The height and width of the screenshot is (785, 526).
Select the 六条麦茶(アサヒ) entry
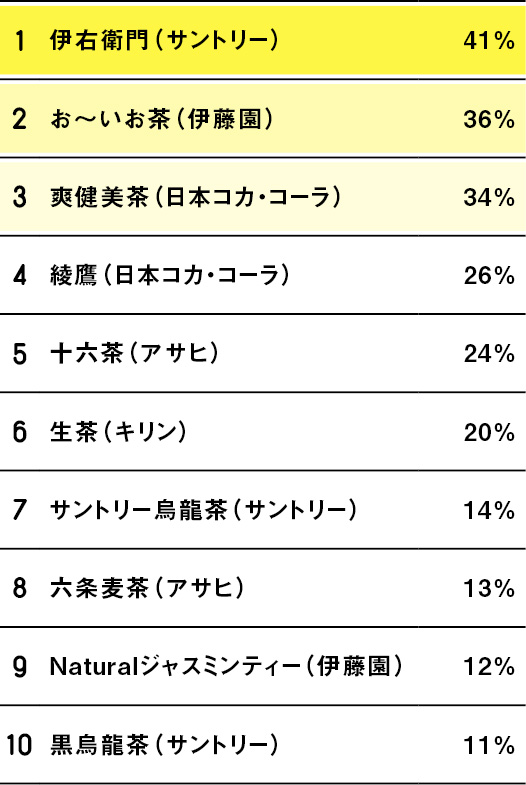[x=147, y=588]
